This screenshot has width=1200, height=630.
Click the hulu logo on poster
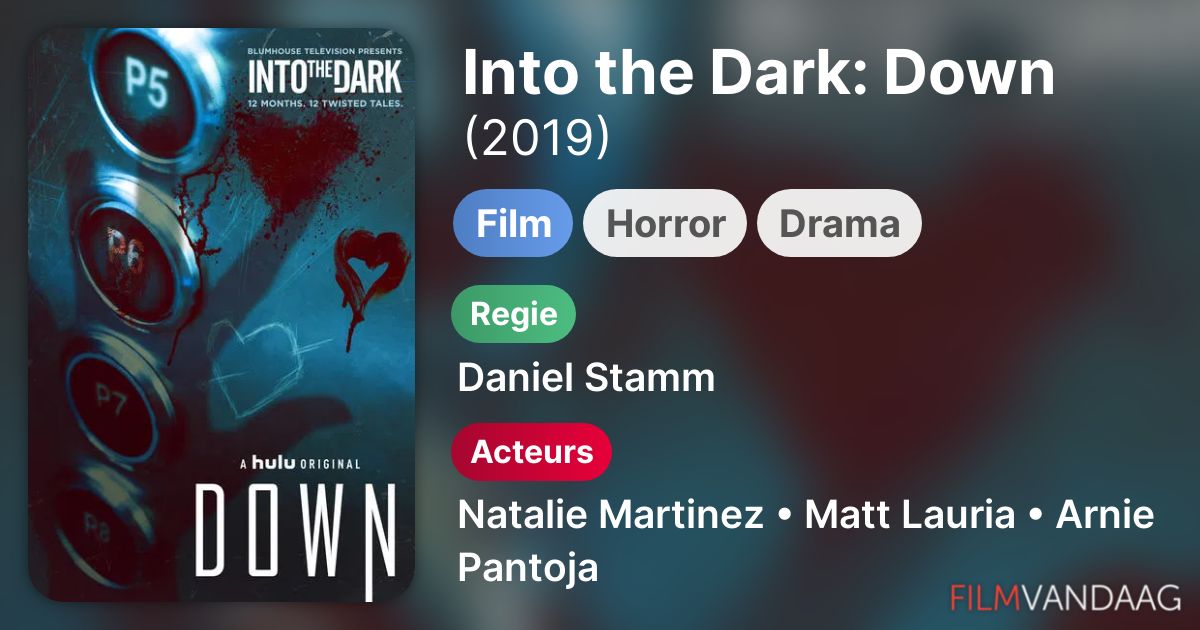(x=276, y=462)
